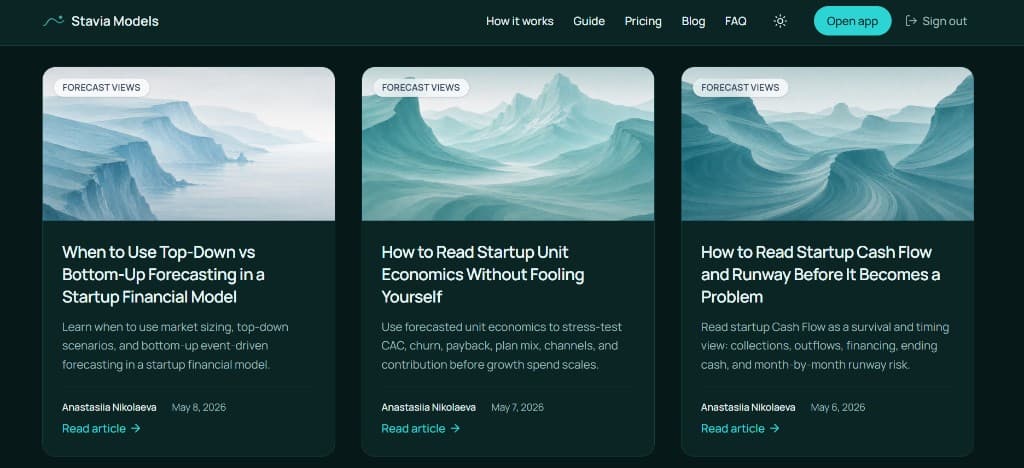Click the mountain peaks article thumbnail

508,144
